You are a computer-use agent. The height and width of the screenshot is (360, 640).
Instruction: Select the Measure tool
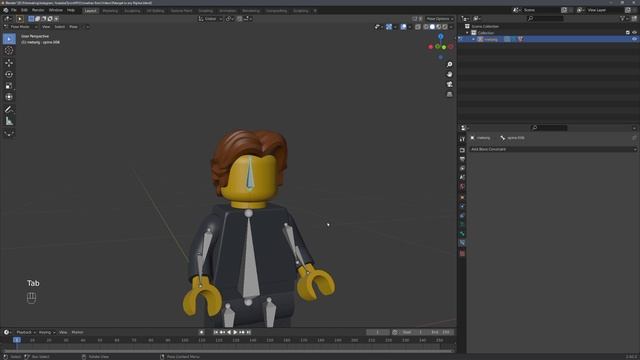click(x=9, y=121)
